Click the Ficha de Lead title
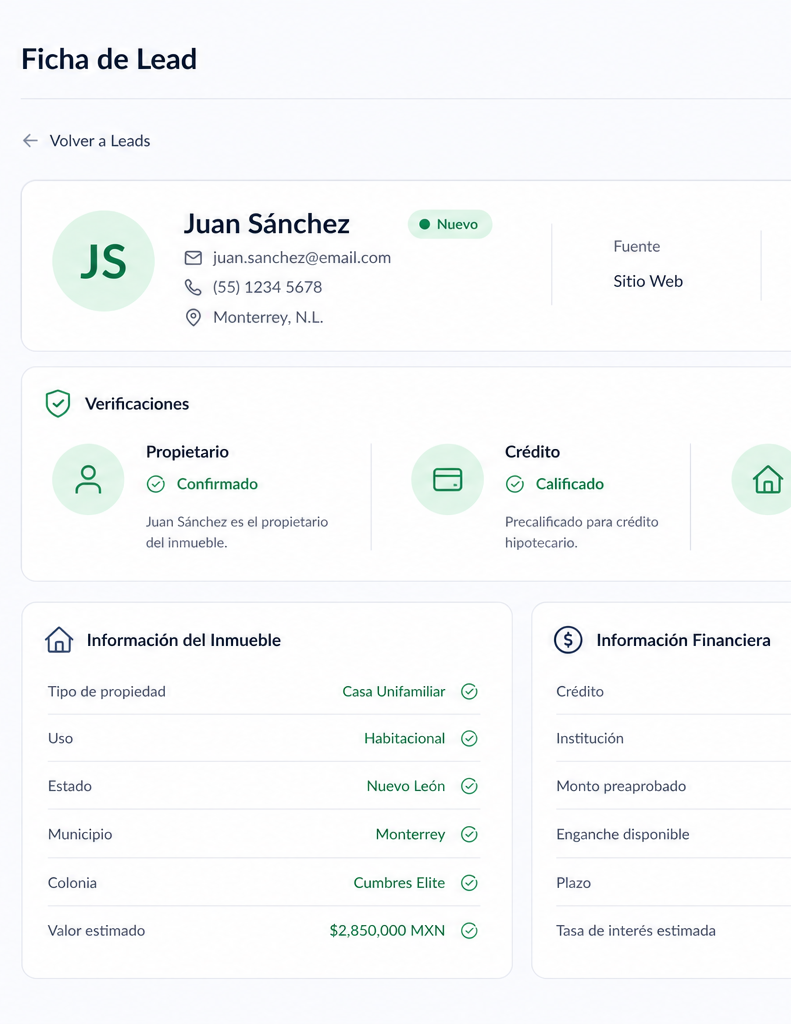This screenshot has height=1024, width=791. coord(109,59)
